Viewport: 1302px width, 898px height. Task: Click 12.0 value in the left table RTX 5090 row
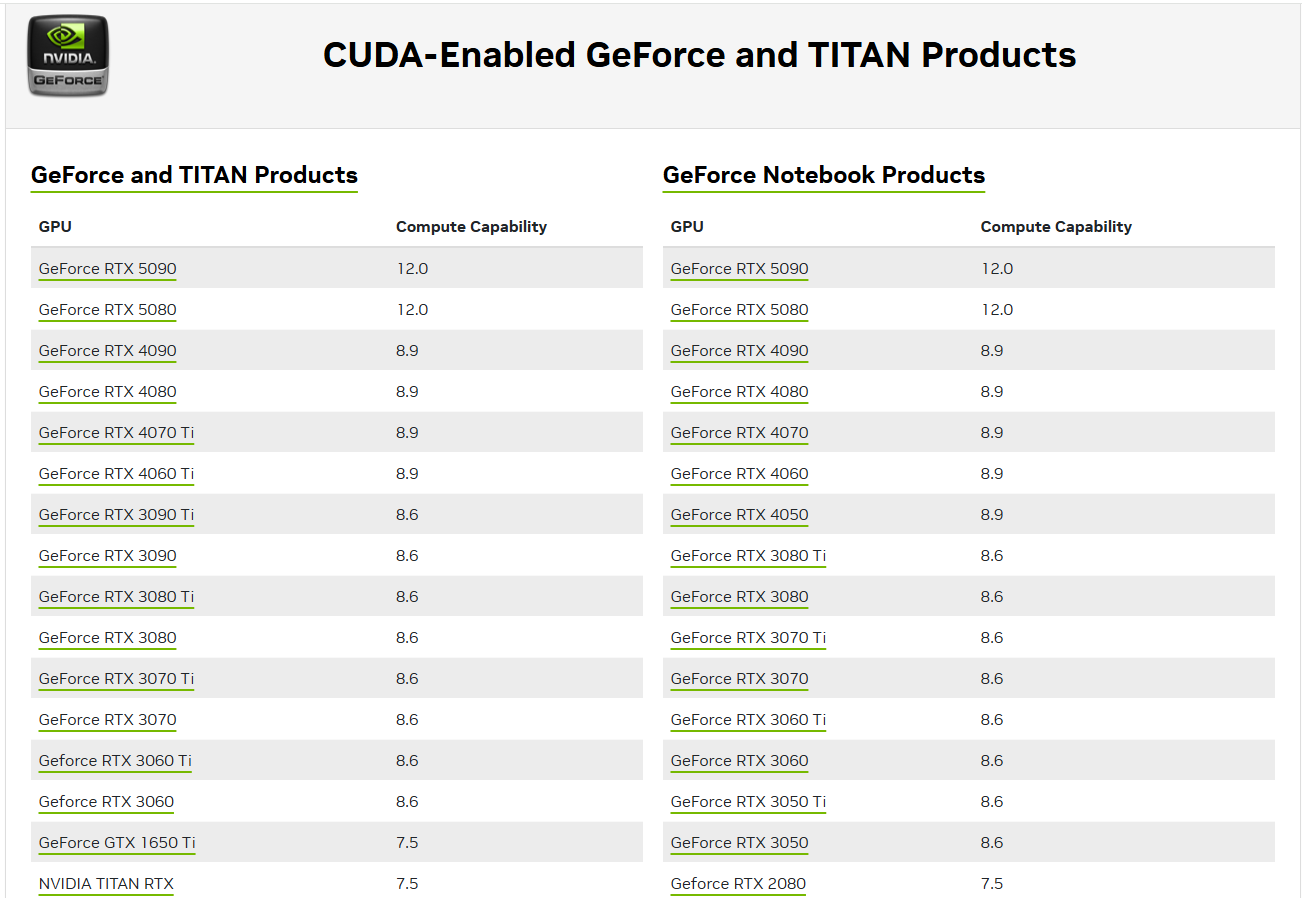(412, 268)
